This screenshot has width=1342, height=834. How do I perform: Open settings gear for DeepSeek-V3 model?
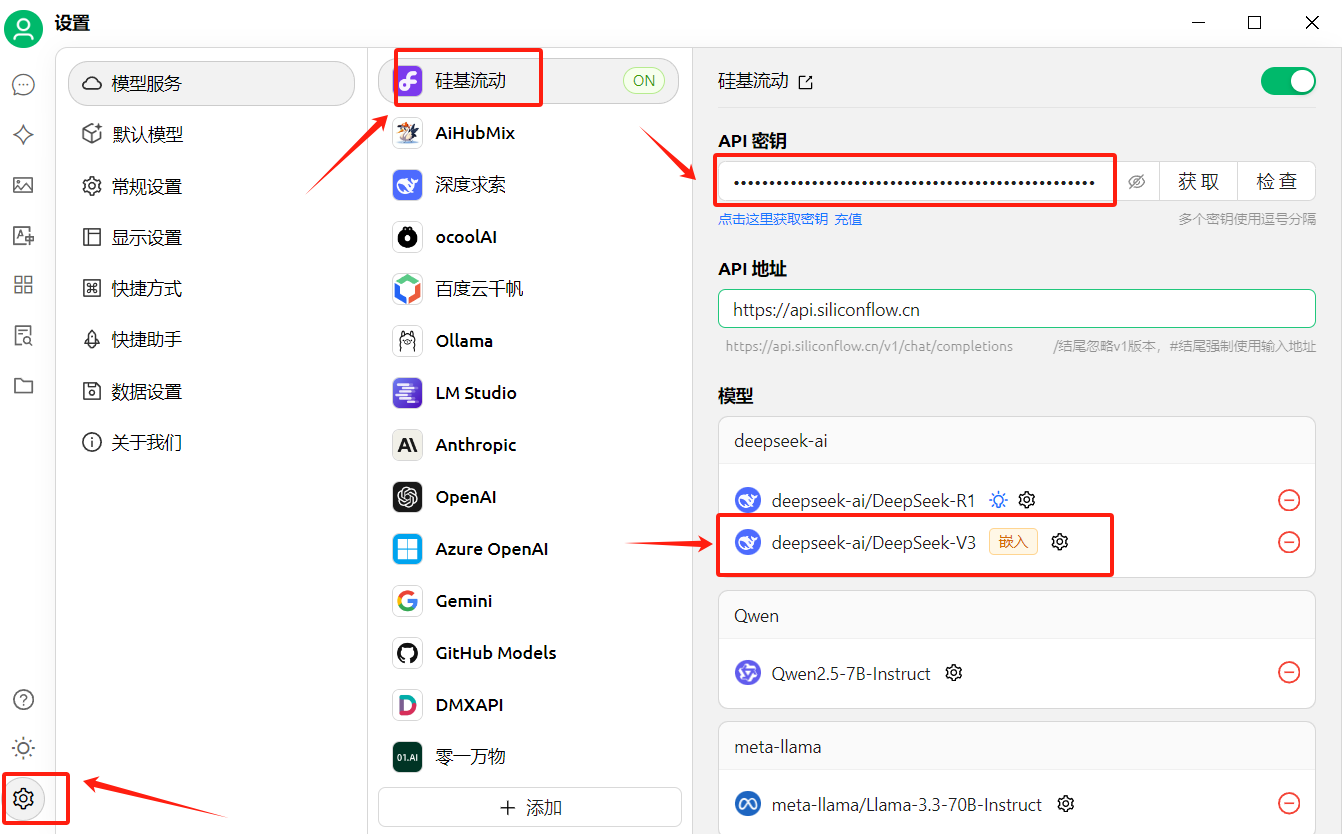tap(1060, 541)
